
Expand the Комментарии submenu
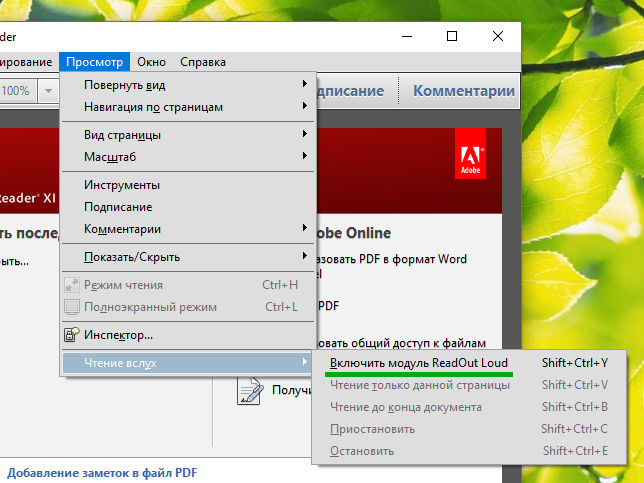pos(189,229)
